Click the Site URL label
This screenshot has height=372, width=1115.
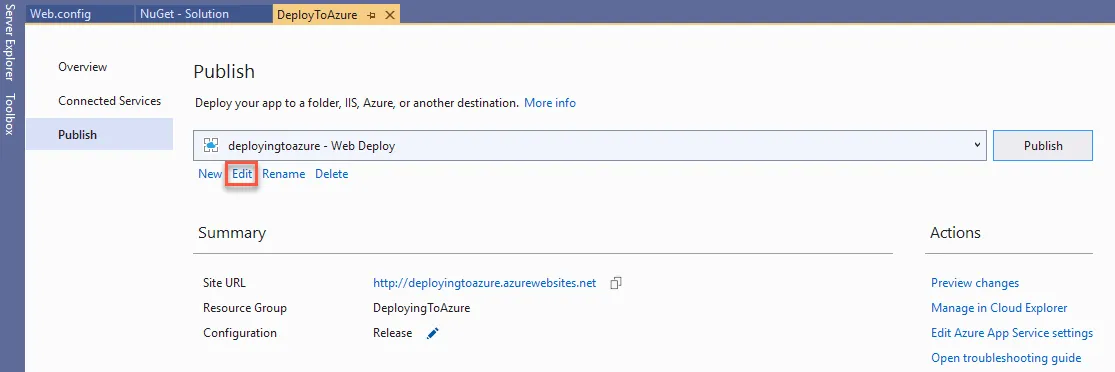click(224, 283)
